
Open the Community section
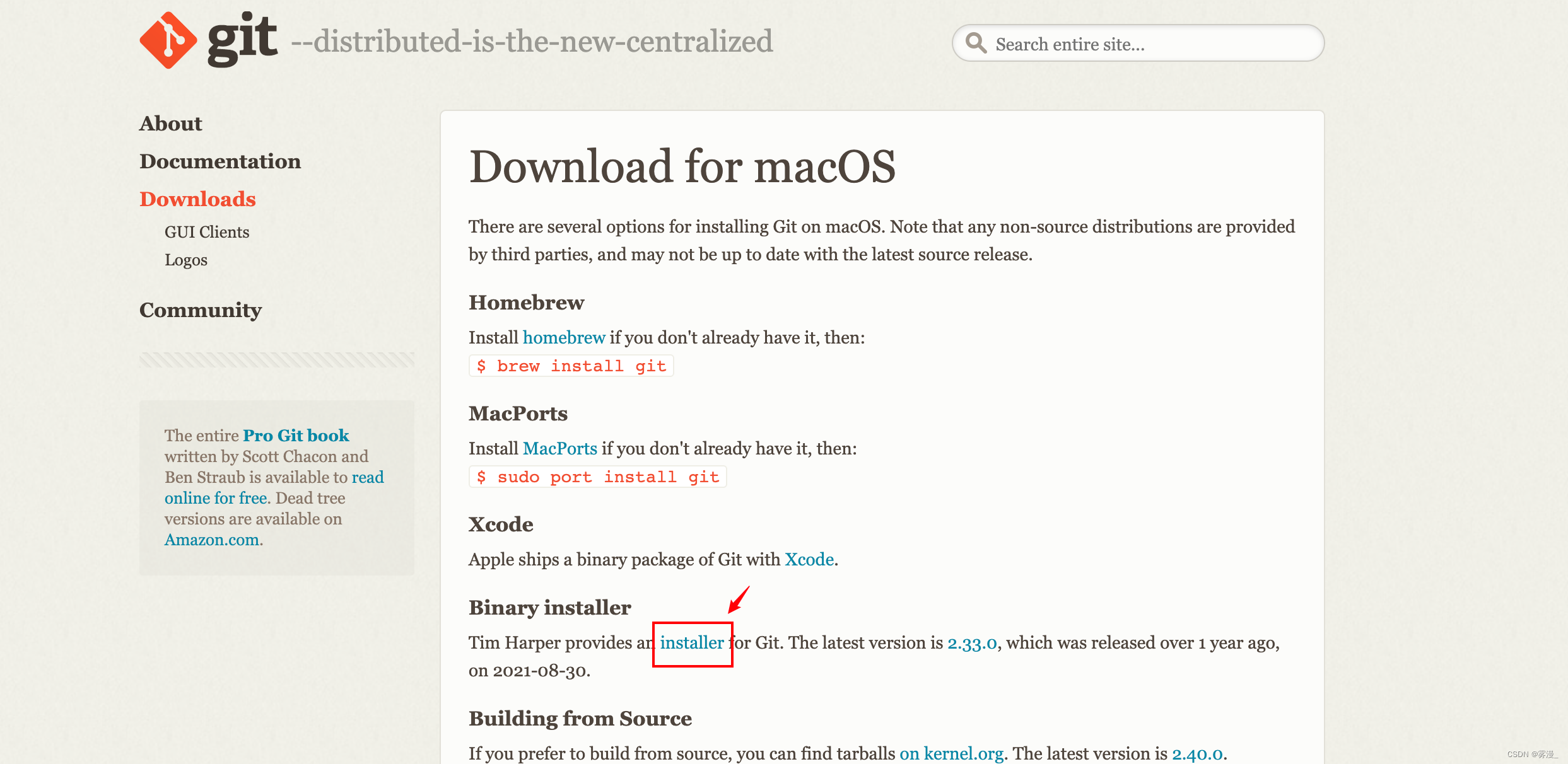tap(201, 310)
